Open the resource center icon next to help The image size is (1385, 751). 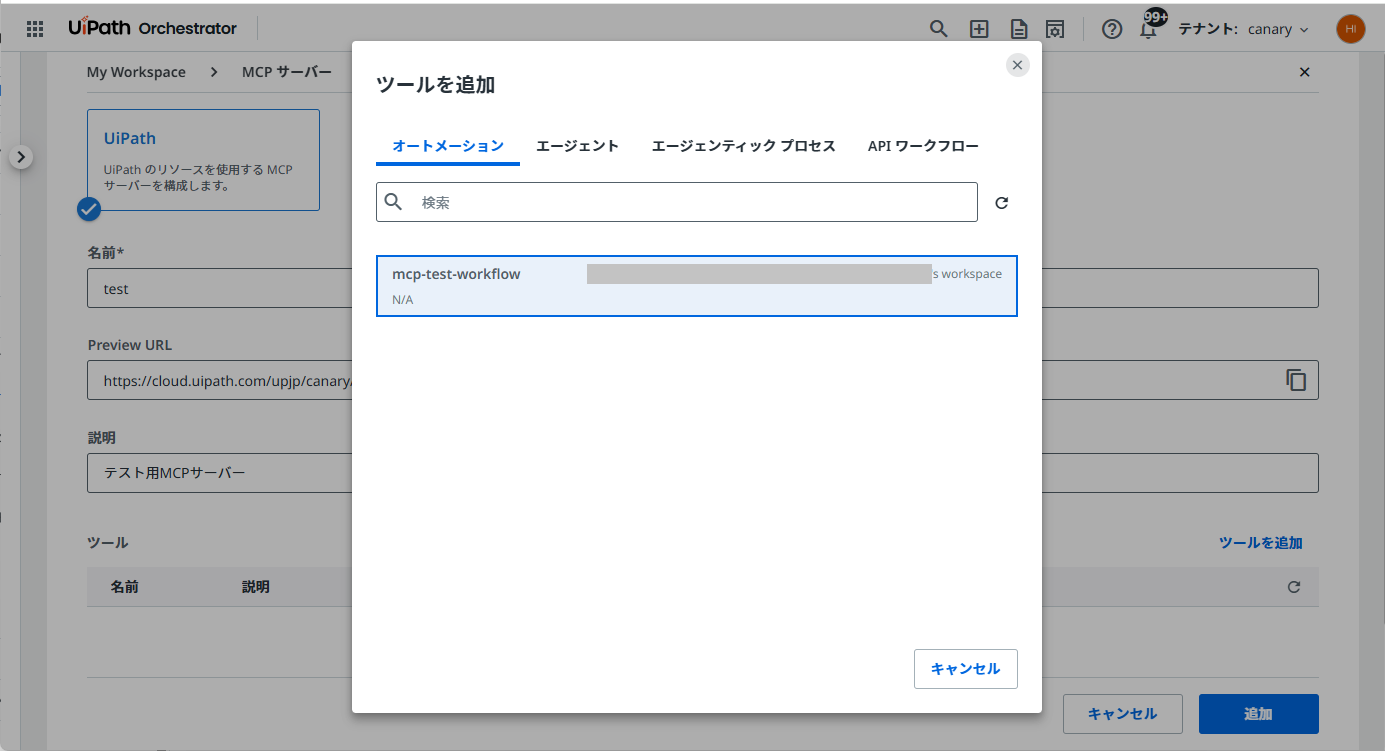pyautogui.click(x=1054, y=29)
